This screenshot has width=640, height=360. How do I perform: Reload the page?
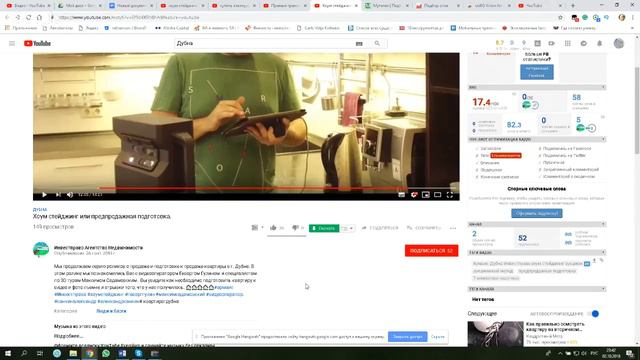(x=29, y=18)
